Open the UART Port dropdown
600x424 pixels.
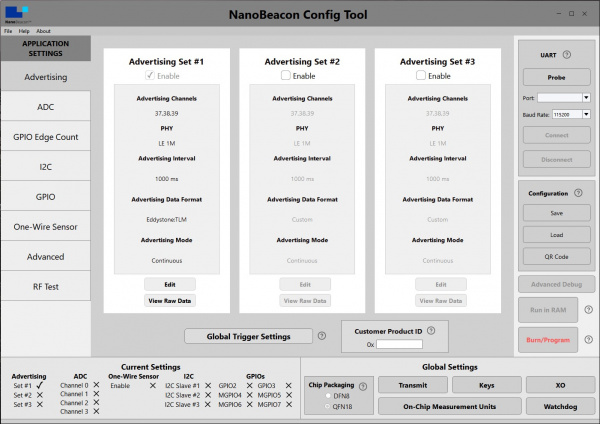coord(586,98)
